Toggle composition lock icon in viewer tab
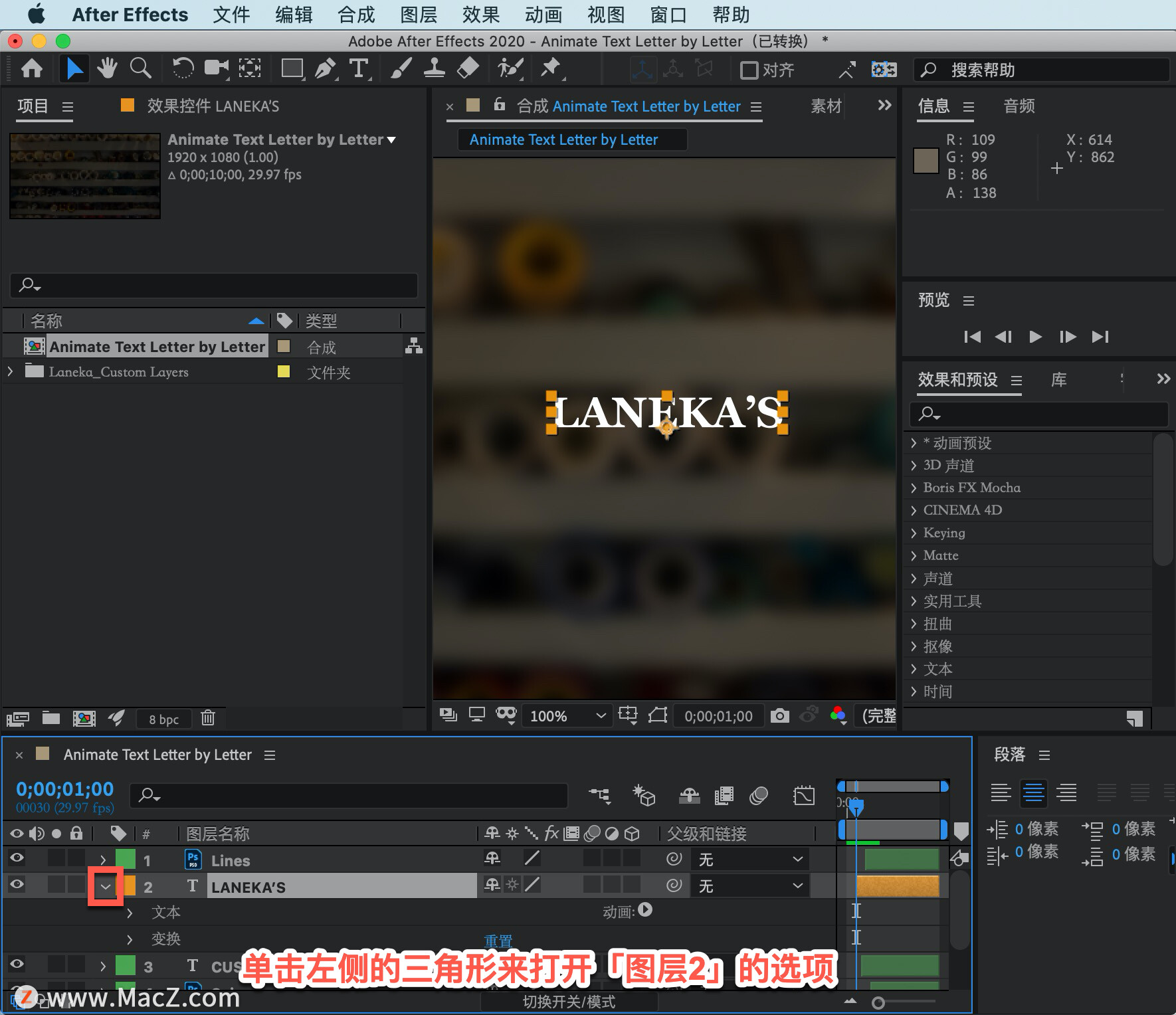Screen dimensions: 1176x1015 (500, 105)
